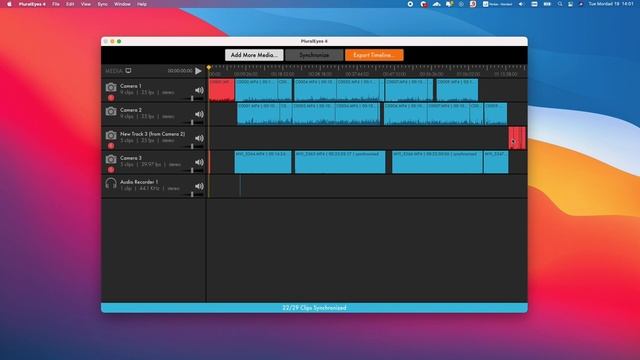Click the Clips Synchronized status bar
The height and width of the screenshot is (360, 640).
click(x=314, y=308)
